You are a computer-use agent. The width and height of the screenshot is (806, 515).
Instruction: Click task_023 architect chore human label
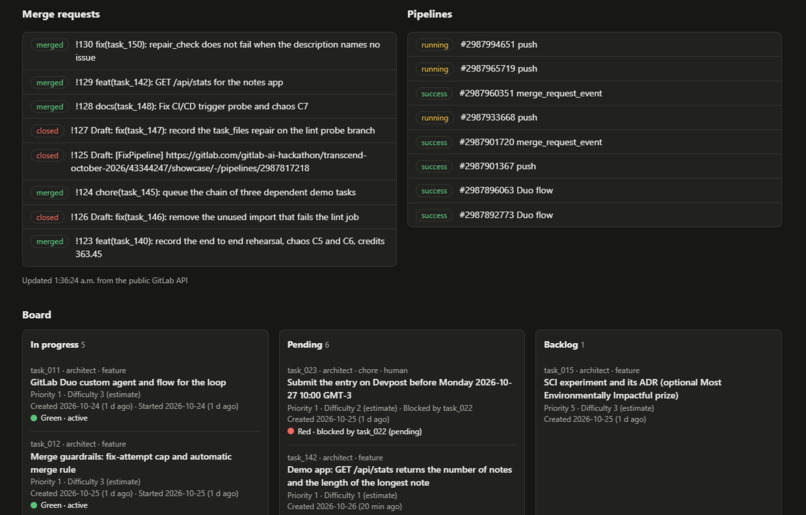tap(347, 370)
